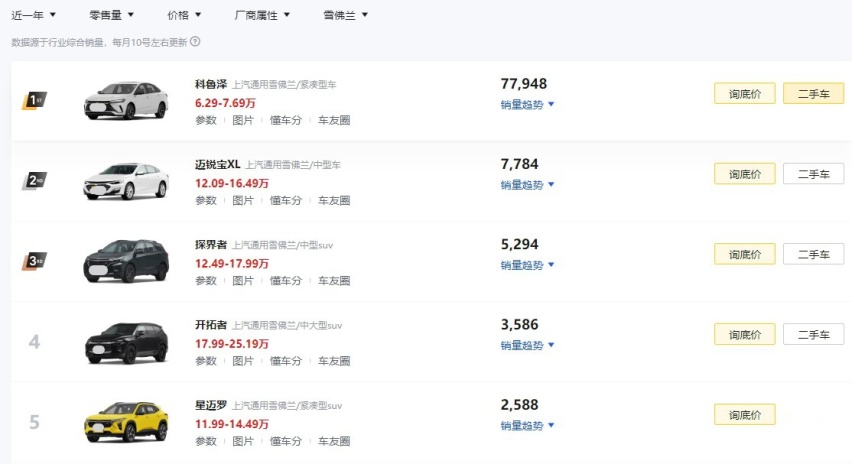Viewport: 852px width, 464px height.
Task: Click 询底价 button for 科鲁泽
Action: click(744, 93)
